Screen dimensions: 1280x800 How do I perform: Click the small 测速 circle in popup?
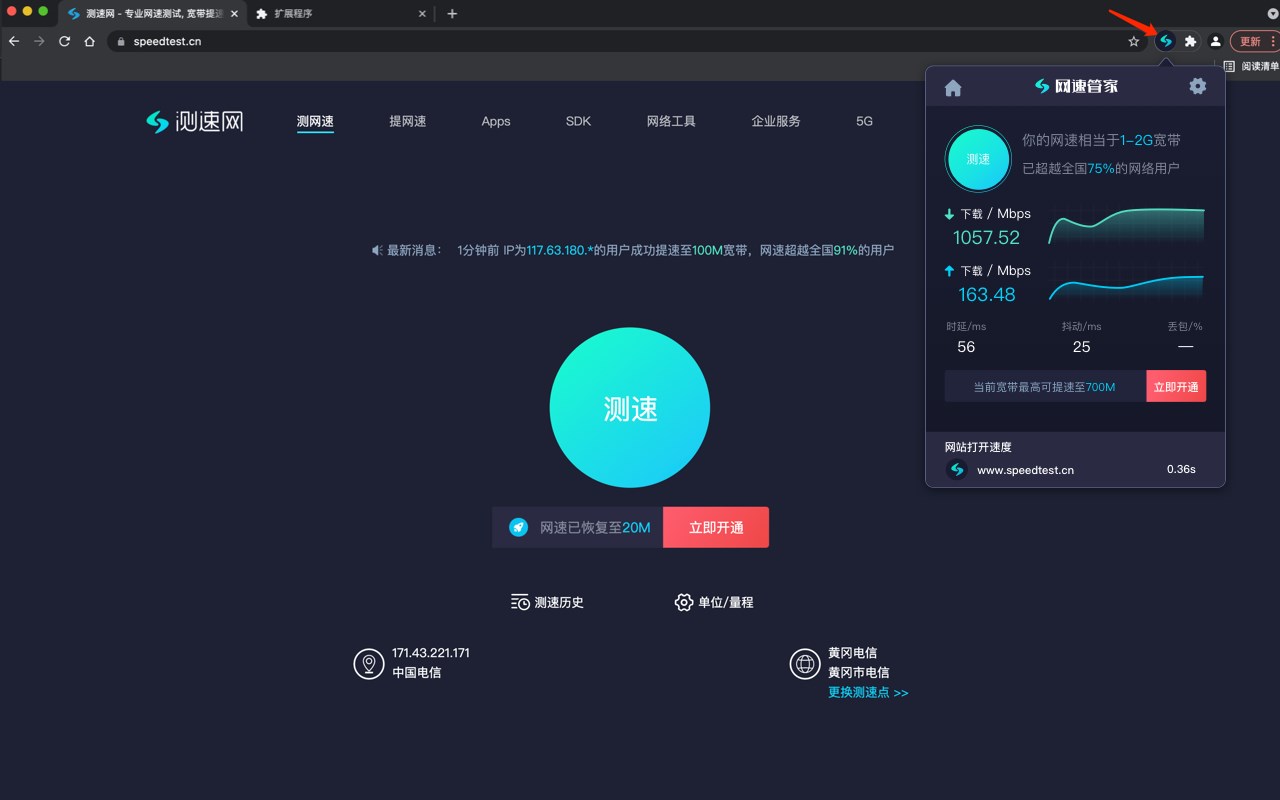pyautogui.click(x=978, y=159)
